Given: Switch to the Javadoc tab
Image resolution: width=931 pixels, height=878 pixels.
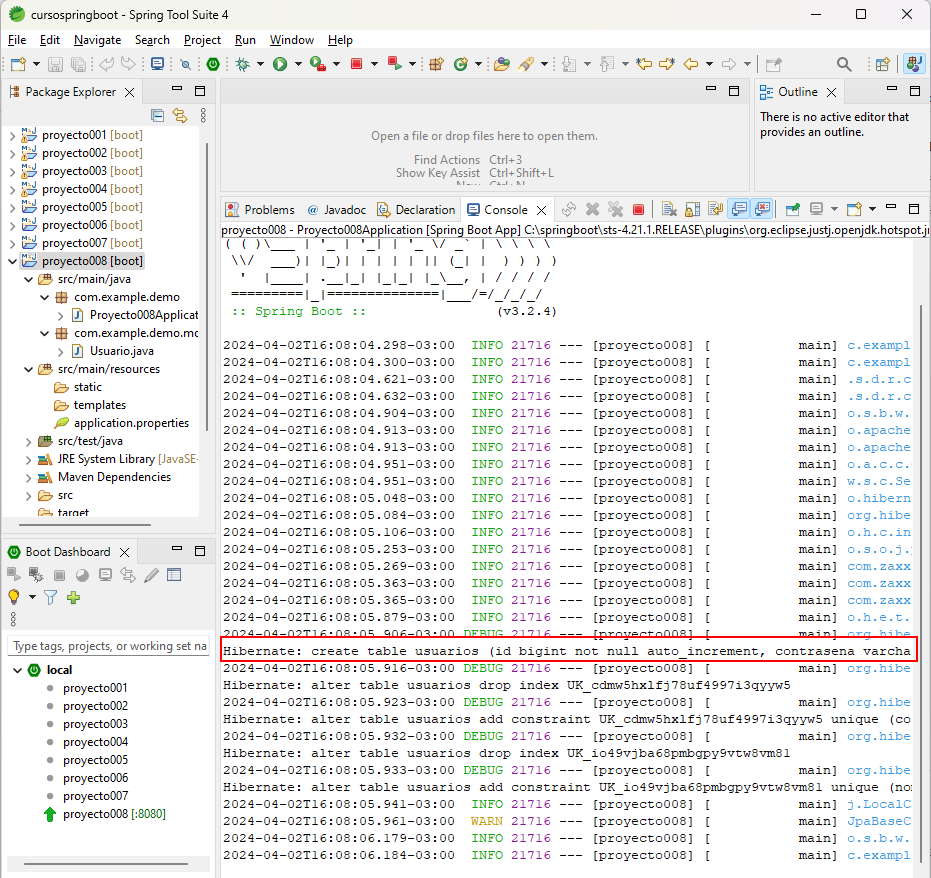Looking at the screenshot, I should (x=337, y=210).
